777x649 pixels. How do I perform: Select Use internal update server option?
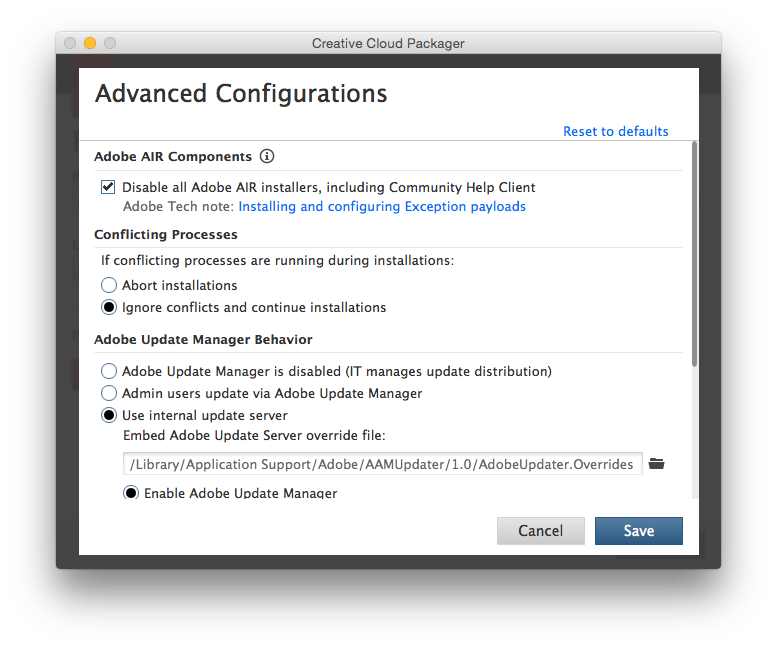pyautogui.click(x=109, y=415)
